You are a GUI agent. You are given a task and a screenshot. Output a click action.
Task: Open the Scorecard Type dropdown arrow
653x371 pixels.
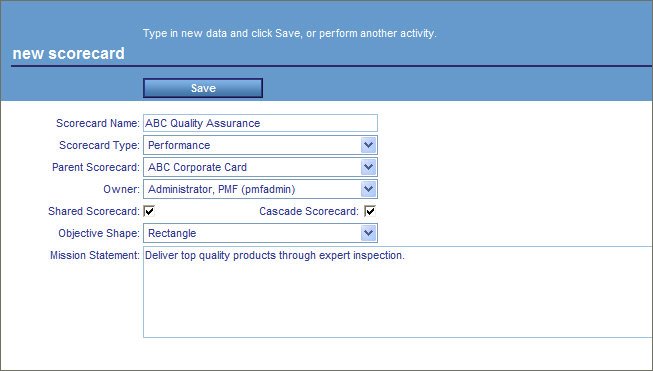click(368, 145)
